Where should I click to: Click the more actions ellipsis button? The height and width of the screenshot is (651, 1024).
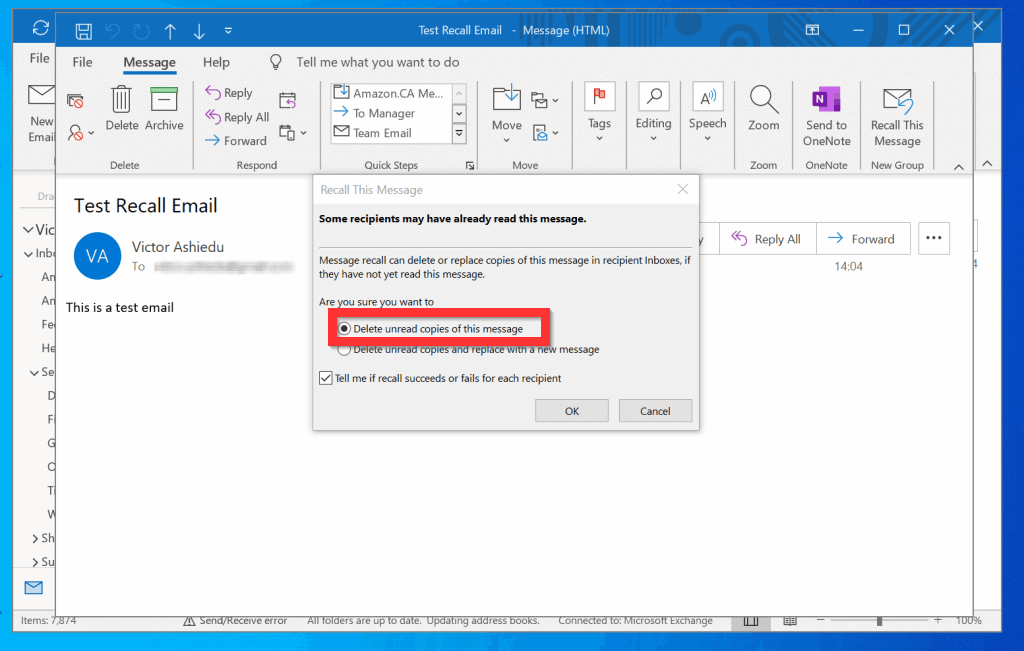tap(934, 238)
